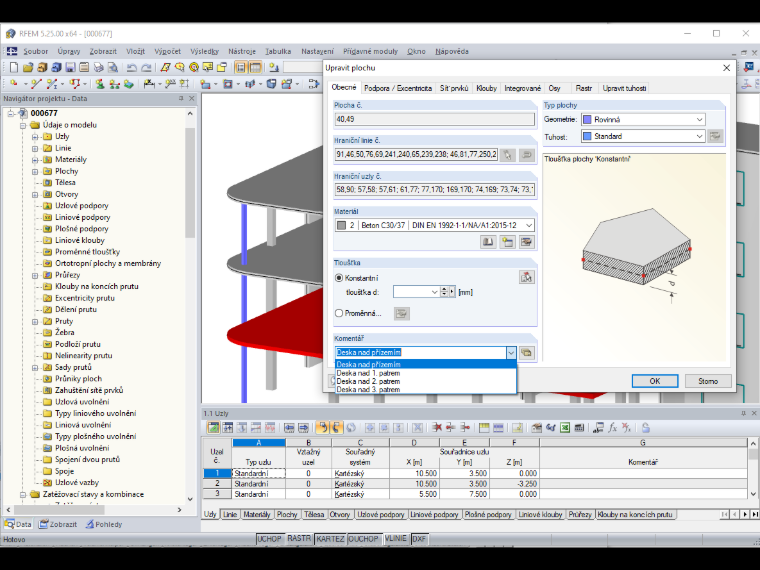The image size is (760, 570).
Task: Open the tloušťka d dropdown
Action: [434, 292]
